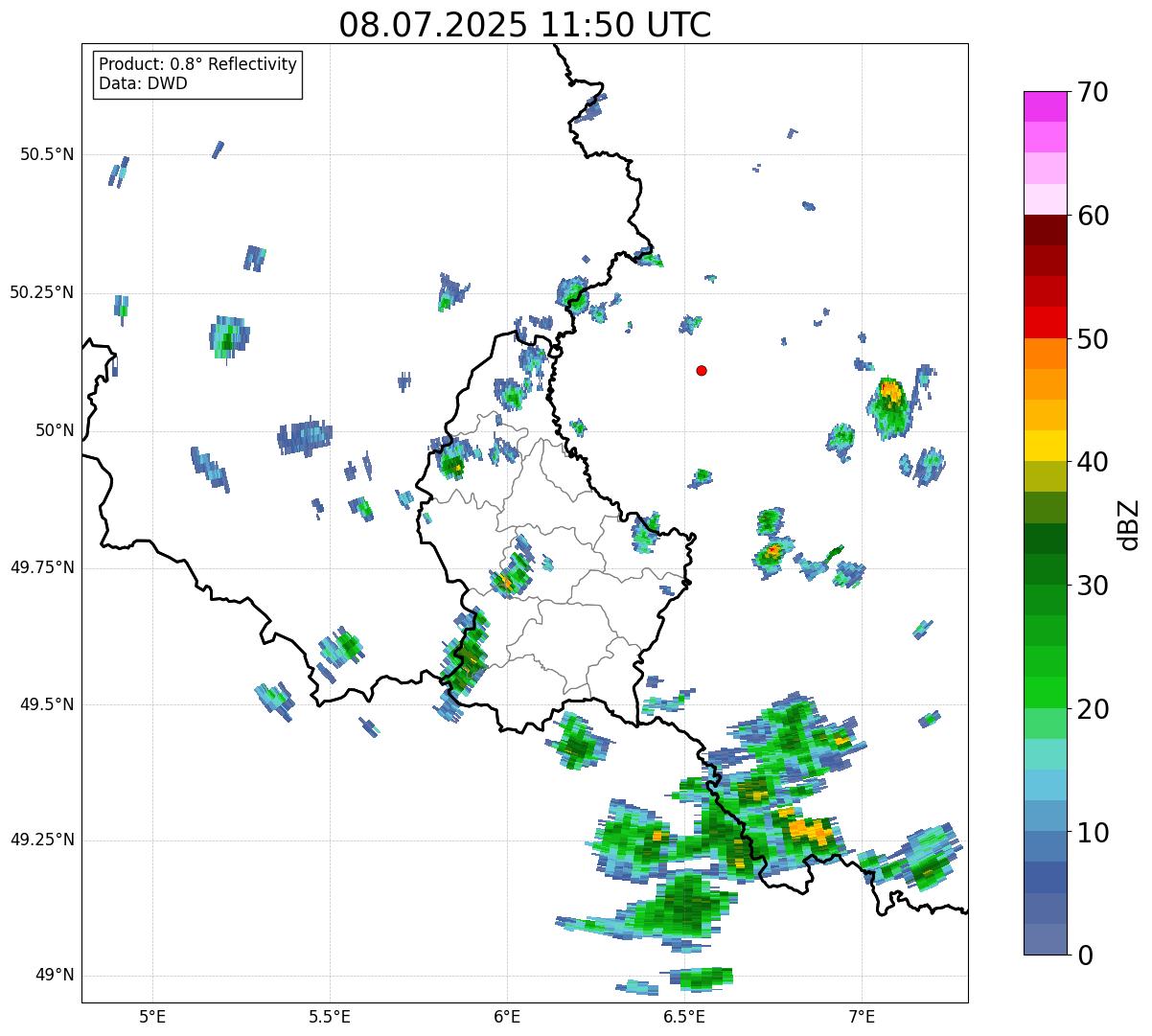Screen dimensions: 1152x1036
Task: Pick the bright green swatch just above 20 dBZ
Action: (x=1045, y=692)
